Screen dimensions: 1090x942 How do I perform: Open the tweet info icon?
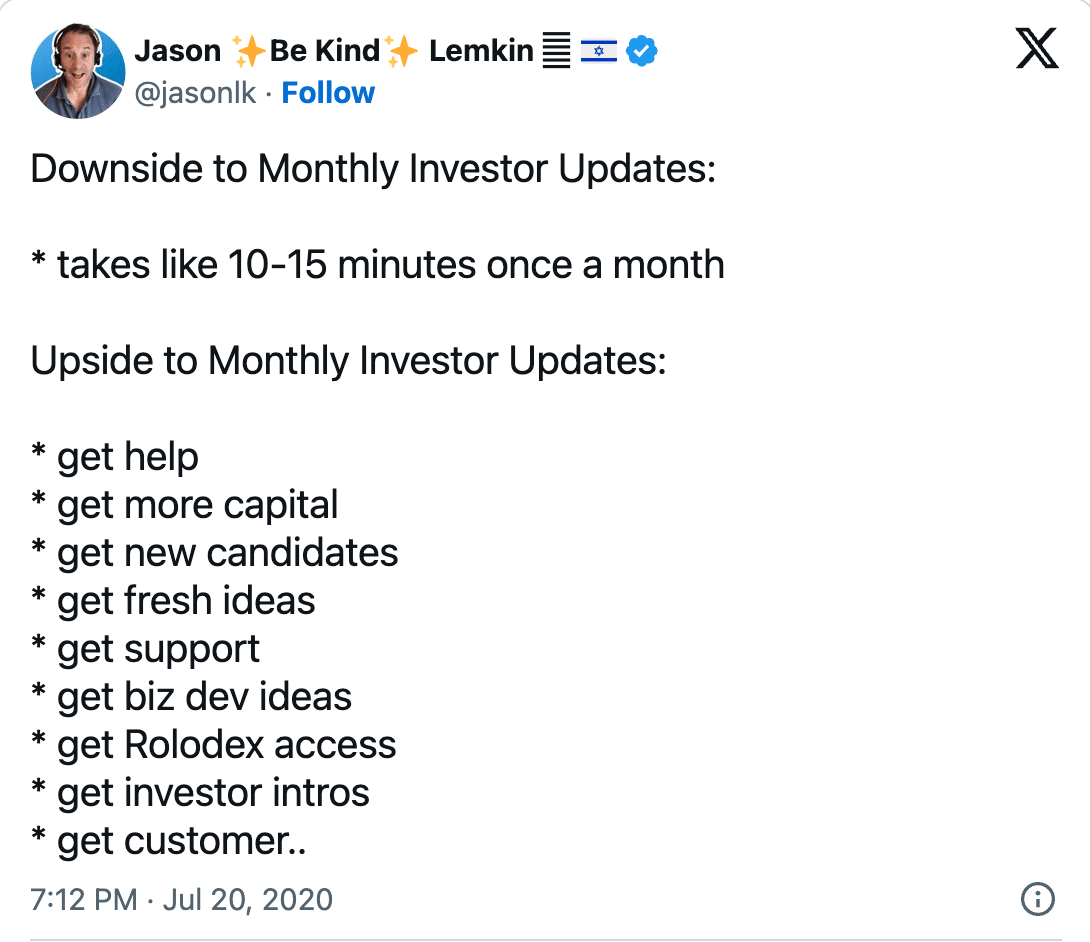tap(1037, 899)
